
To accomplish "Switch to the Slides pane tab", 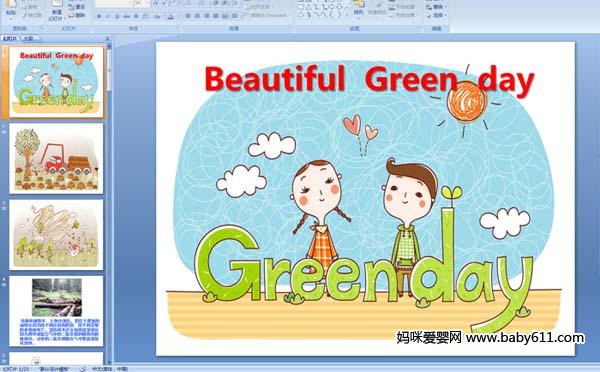I will 11,38.
